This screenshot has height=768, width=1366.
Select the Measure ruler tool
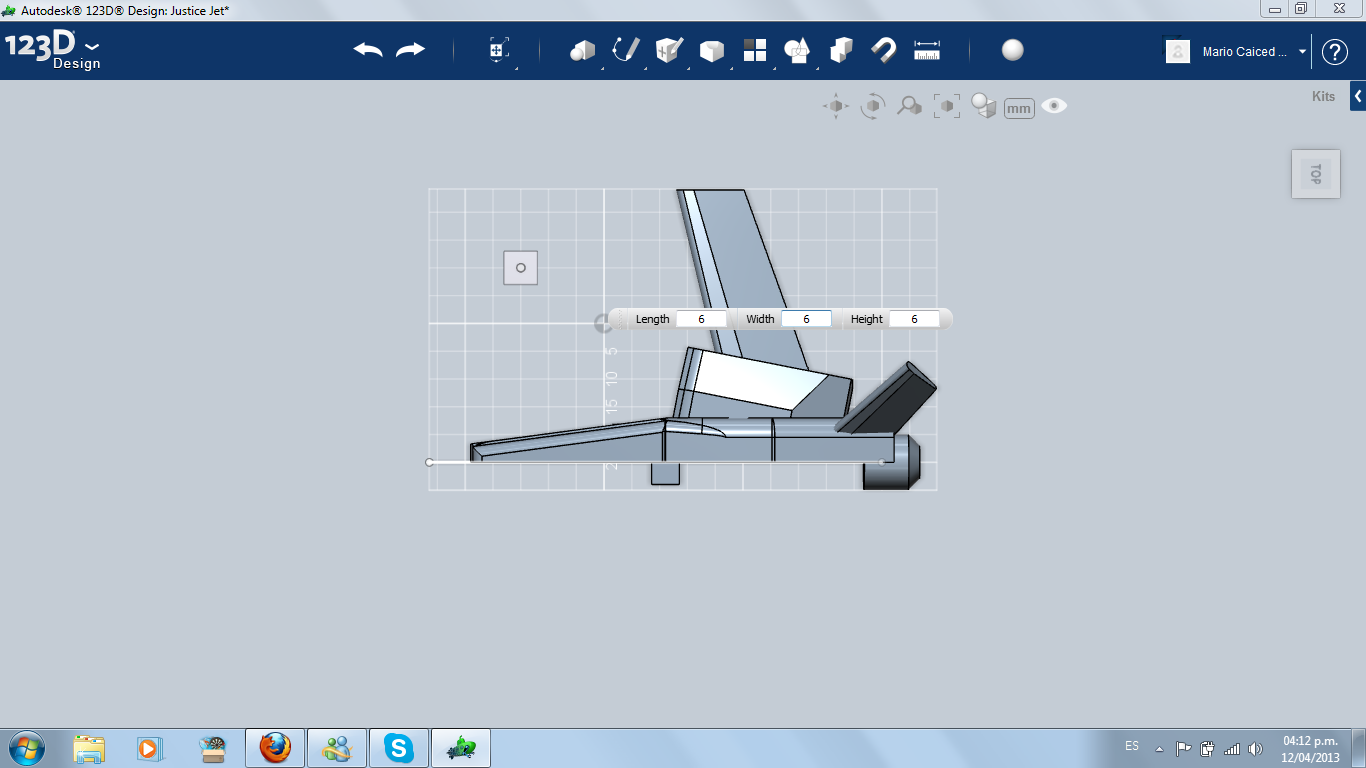tap(927, 50)
